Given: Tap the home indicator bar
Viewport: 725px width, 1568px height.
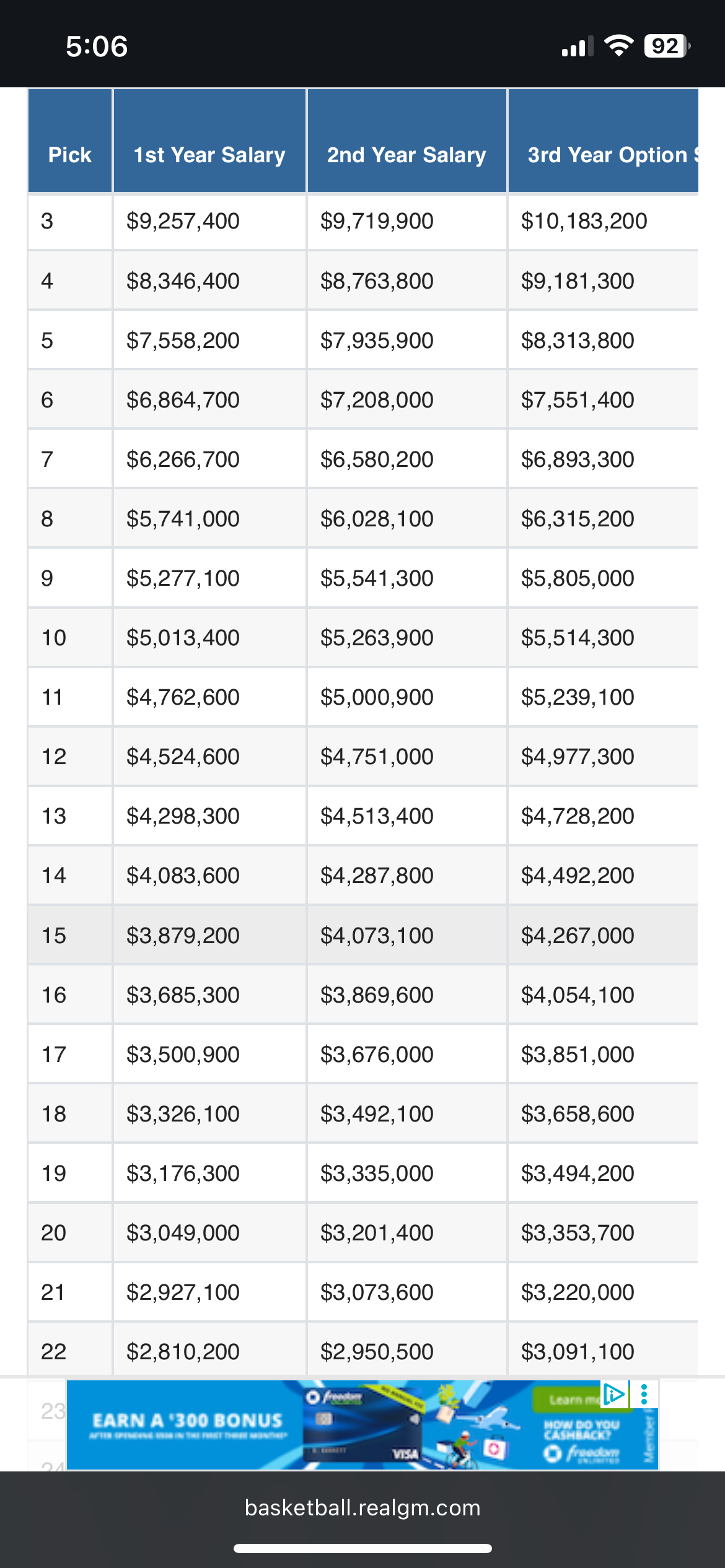Looking at the screenshot, I should (x=362, y=1548).
